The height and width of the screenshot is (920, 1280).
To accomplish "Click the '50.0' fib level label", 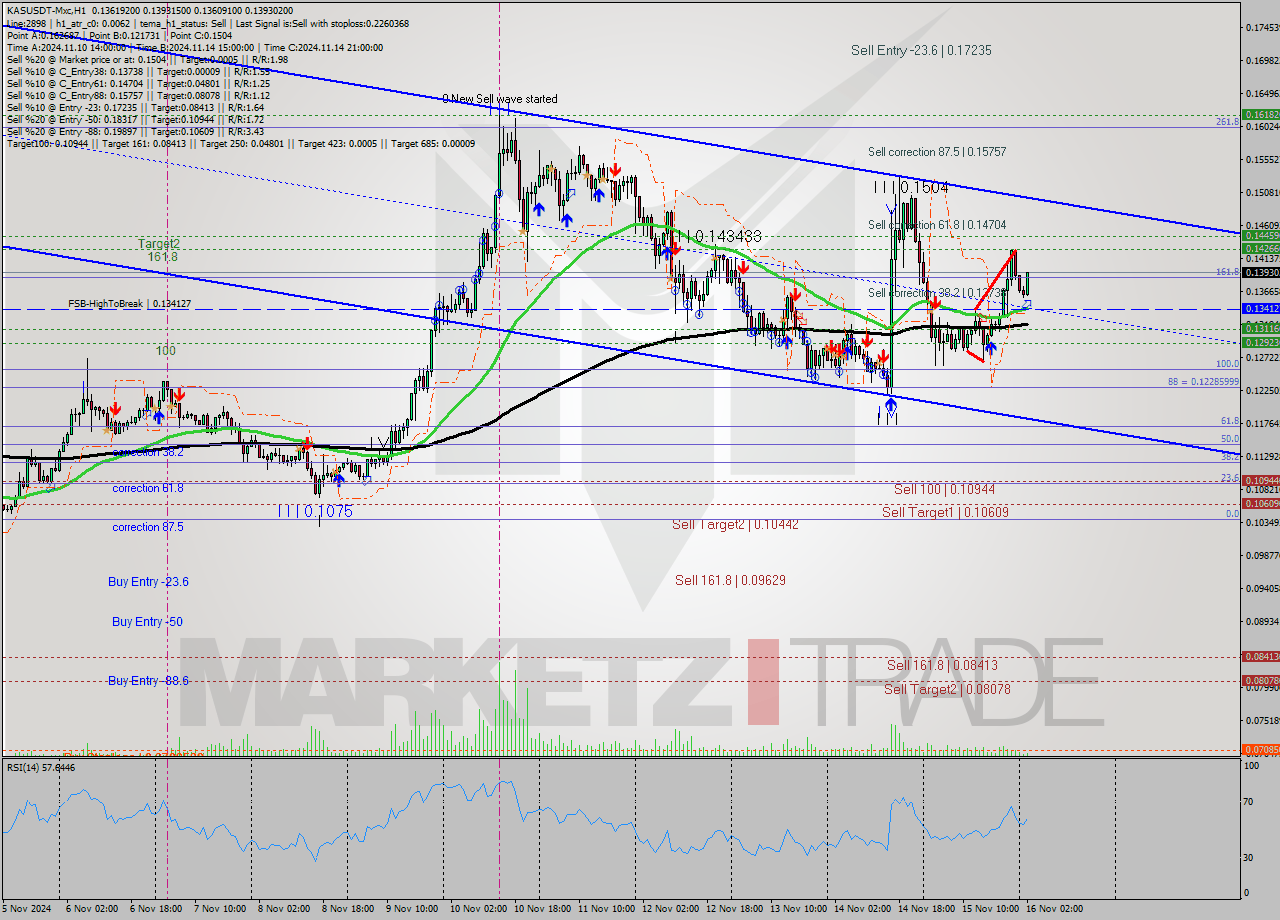I will 1230,438.
